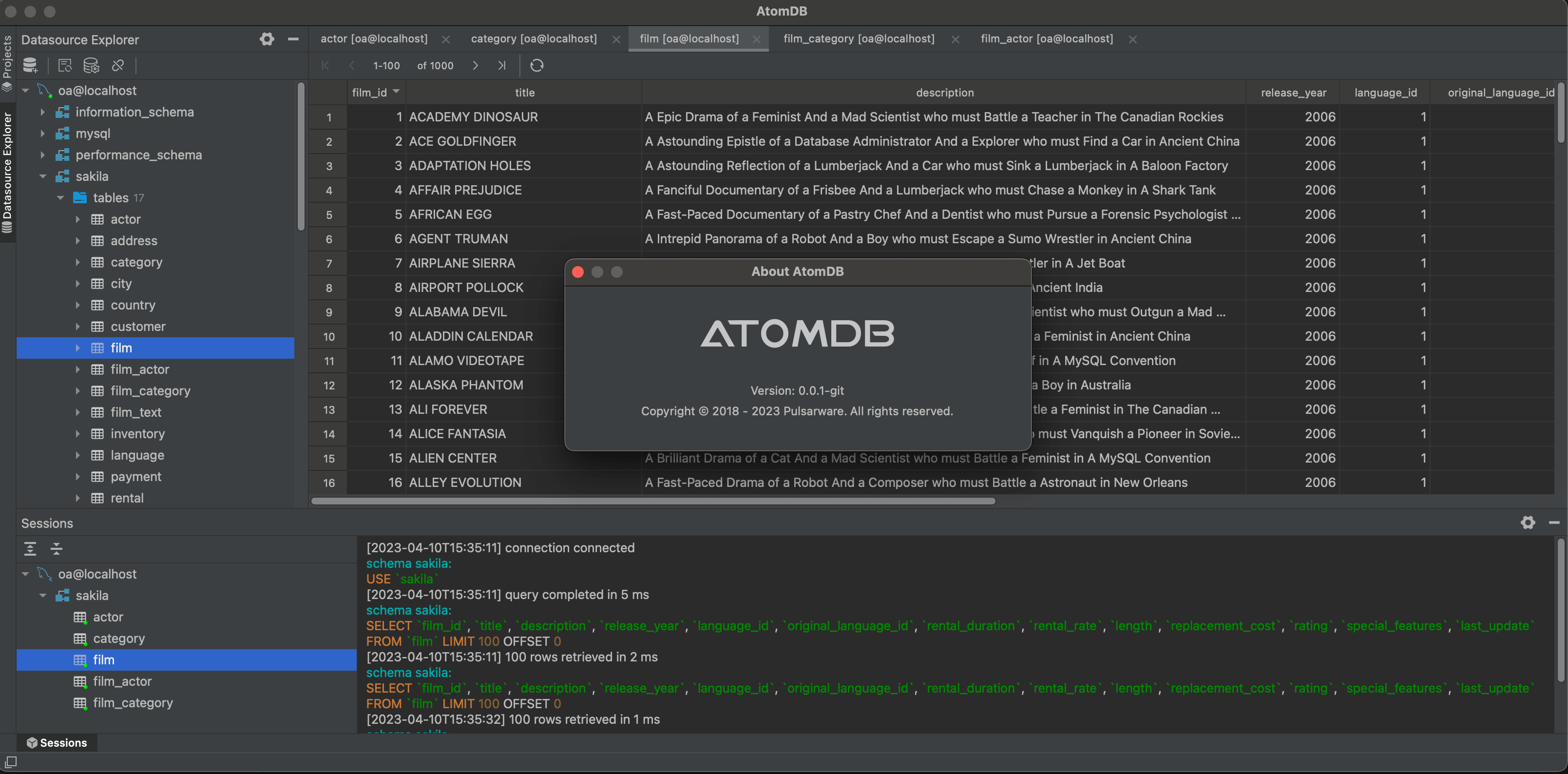Close the actor tab
Screen dimensions: 1568x774
pos(445,39)
